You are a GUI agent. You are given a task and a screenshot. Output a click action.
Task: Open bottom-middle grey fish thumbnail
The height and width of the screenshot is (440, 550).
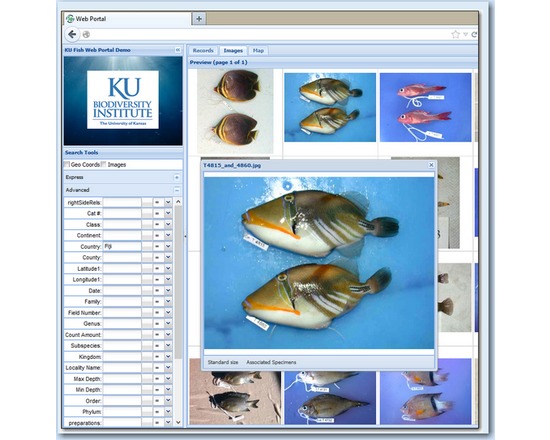click(x=330, y=398)
